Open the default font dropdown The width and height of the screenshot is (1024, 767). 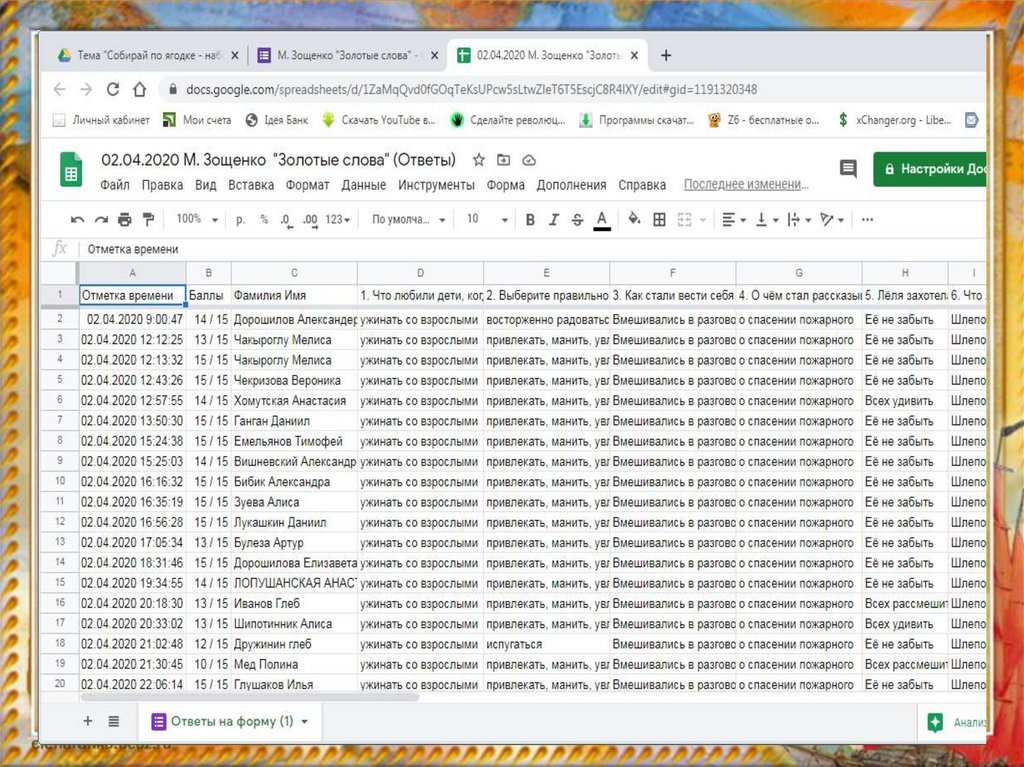406,220
